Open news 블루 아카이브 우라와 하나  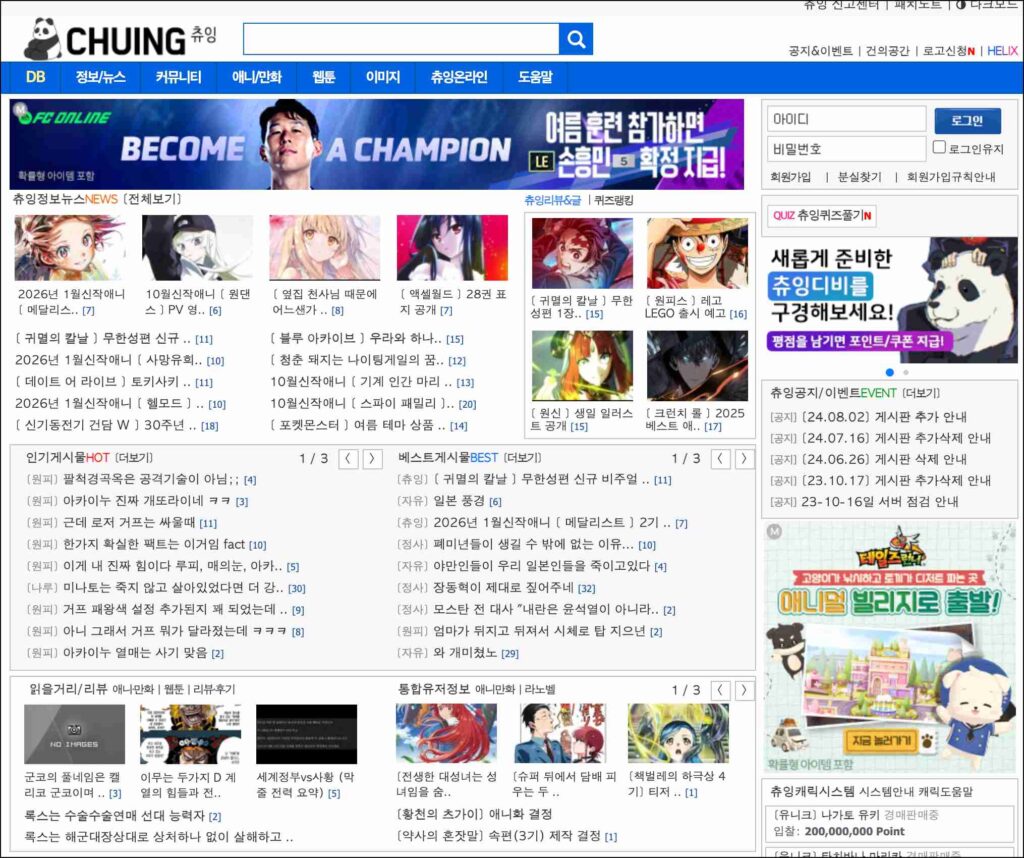click(x=357, y=338)
